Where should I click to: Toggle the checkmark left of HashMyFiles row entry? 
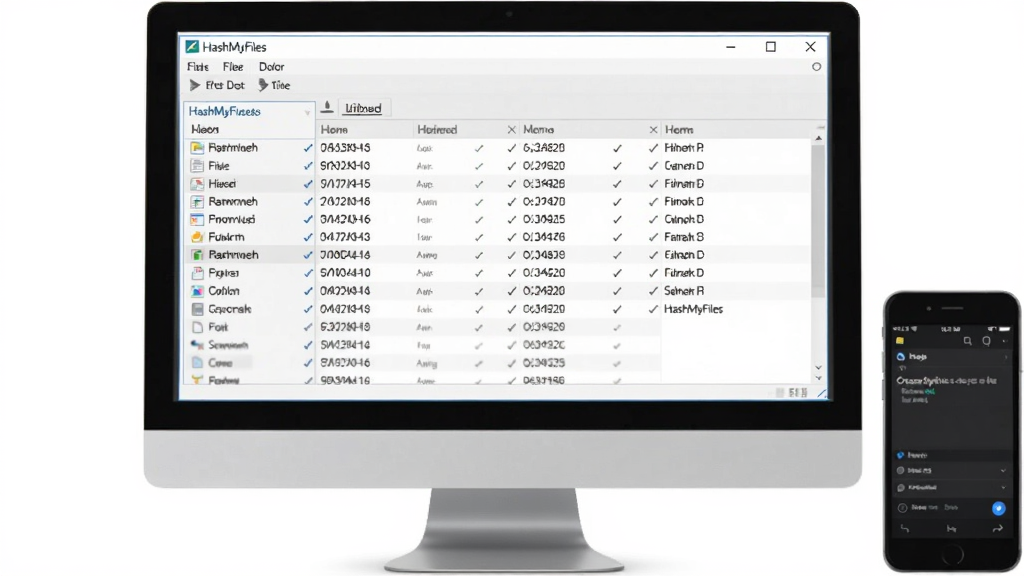[653, 310]
